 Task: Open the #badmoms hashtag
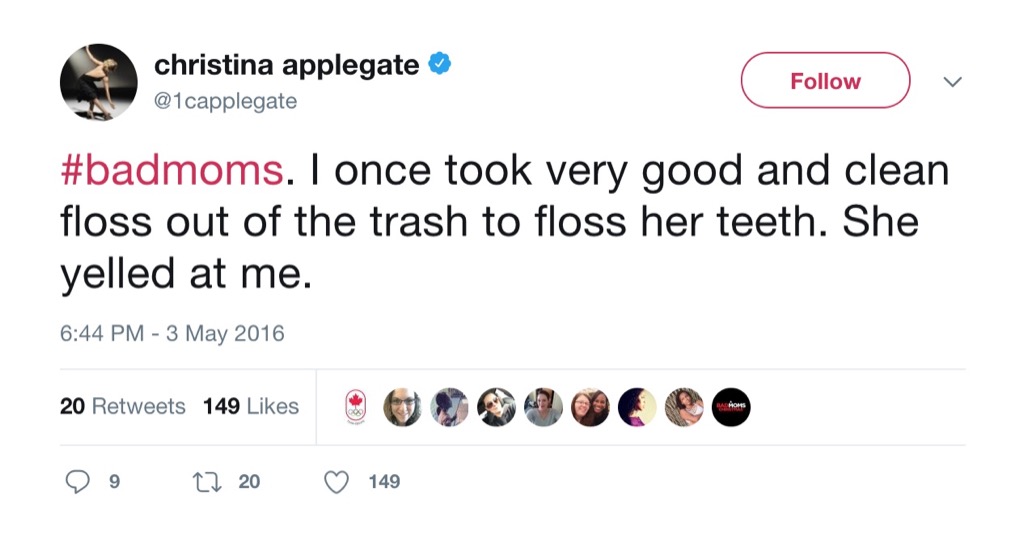tap(172, 171)
